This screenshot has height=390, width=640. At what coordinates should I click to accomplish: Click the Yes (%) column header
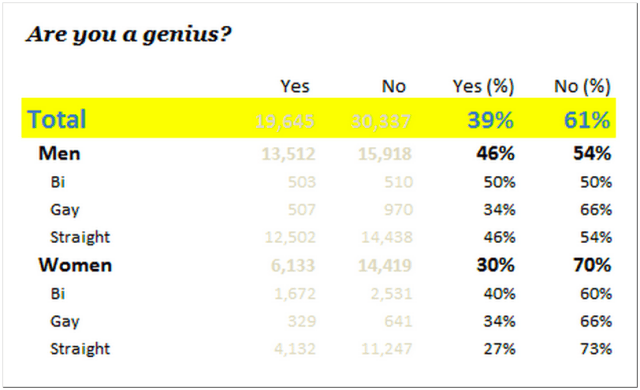click(x=483, y=86)
